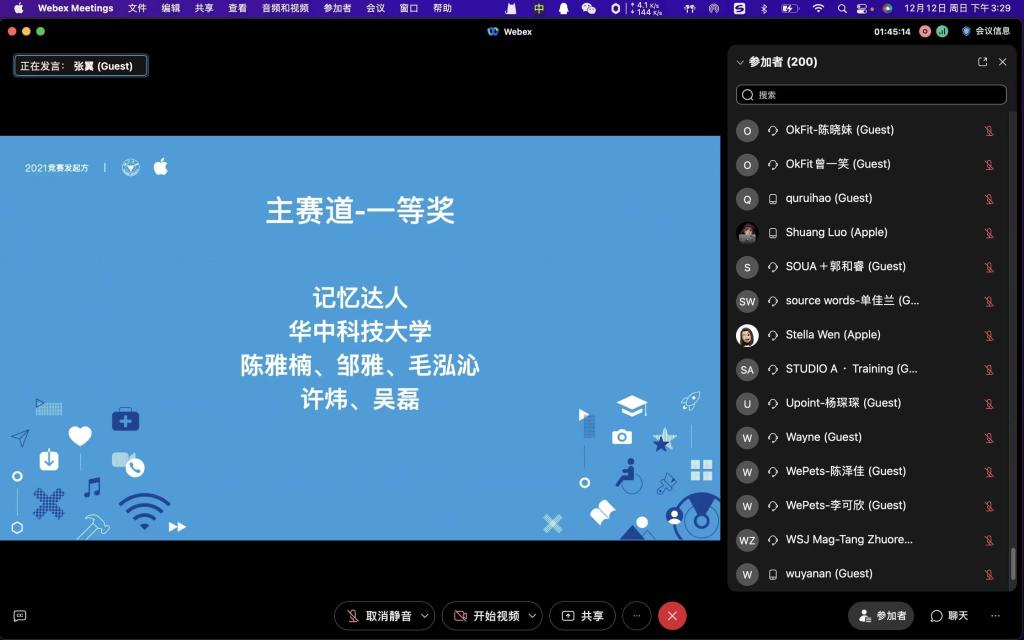Turn on camera with 开始视频 button
This screenshot has width=1024, height=640.
tap(485, 616)
